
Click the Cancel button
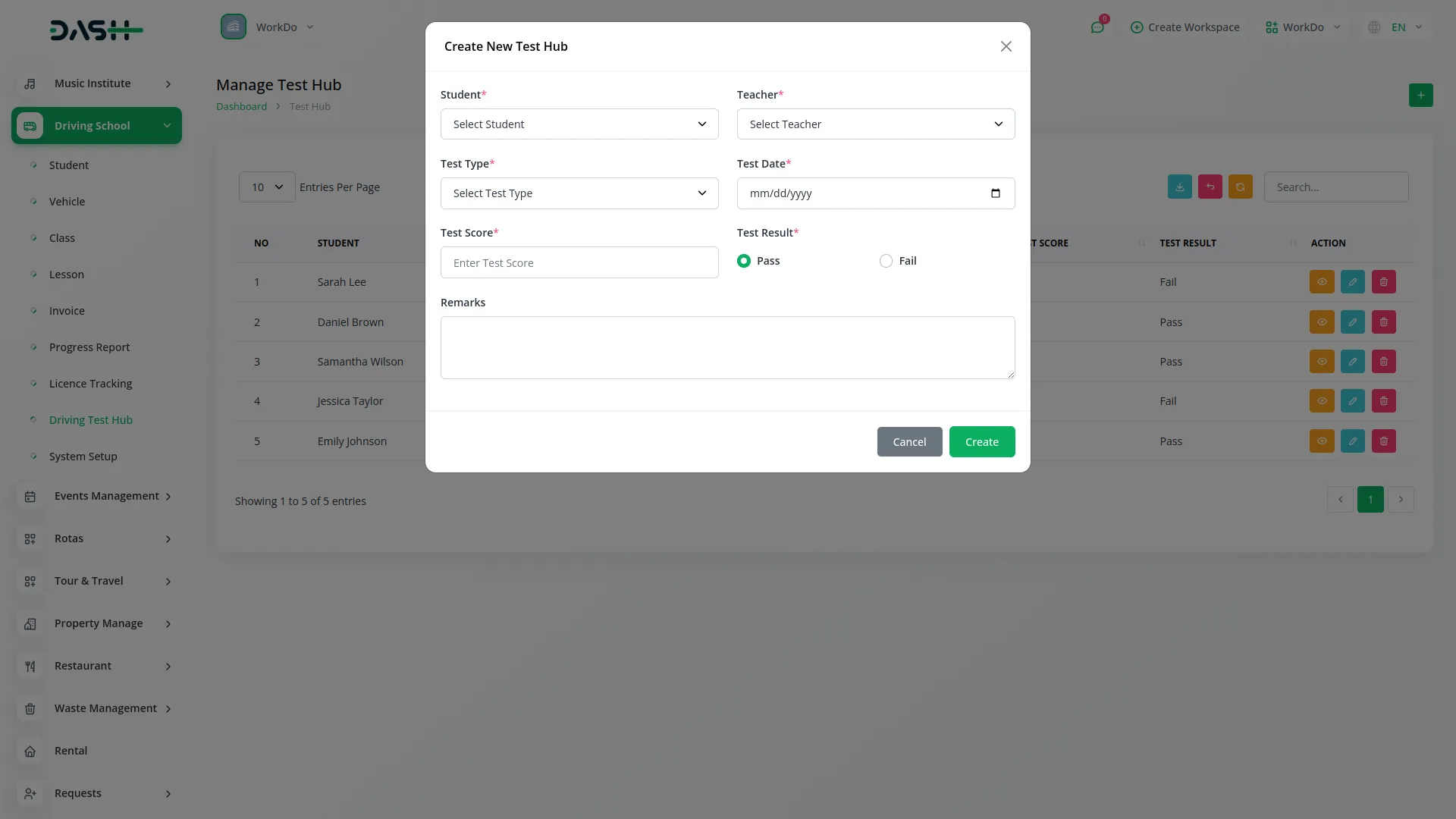point(909,442)
